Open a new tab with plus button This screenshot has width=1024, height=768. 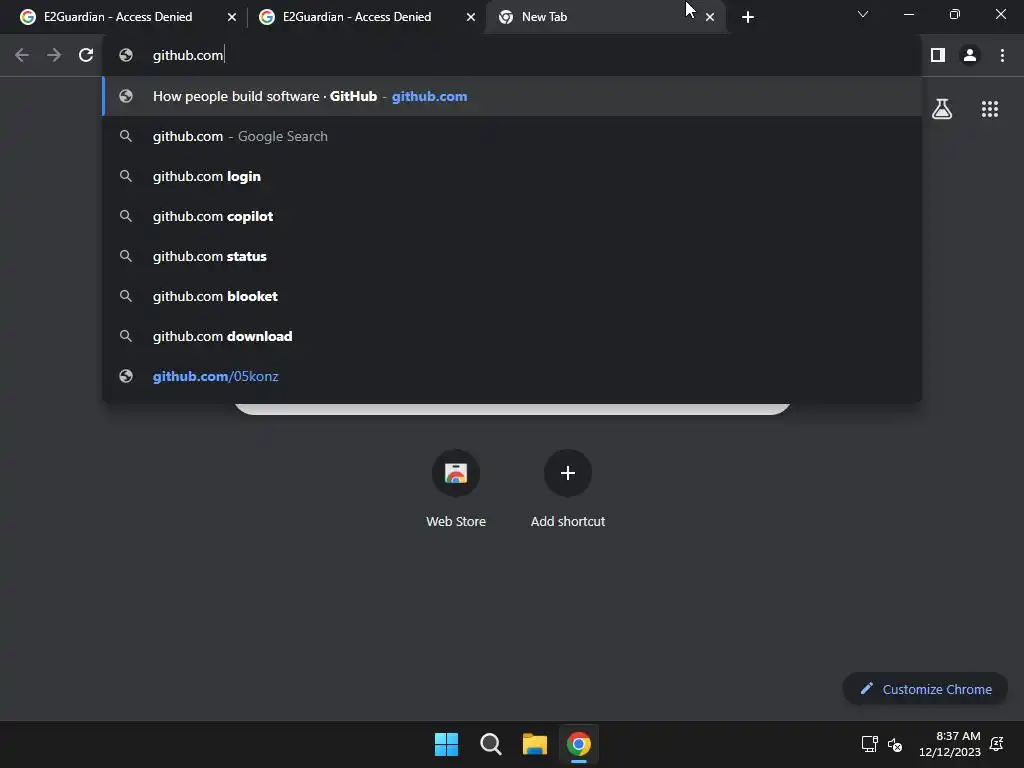tap(748, 17)
